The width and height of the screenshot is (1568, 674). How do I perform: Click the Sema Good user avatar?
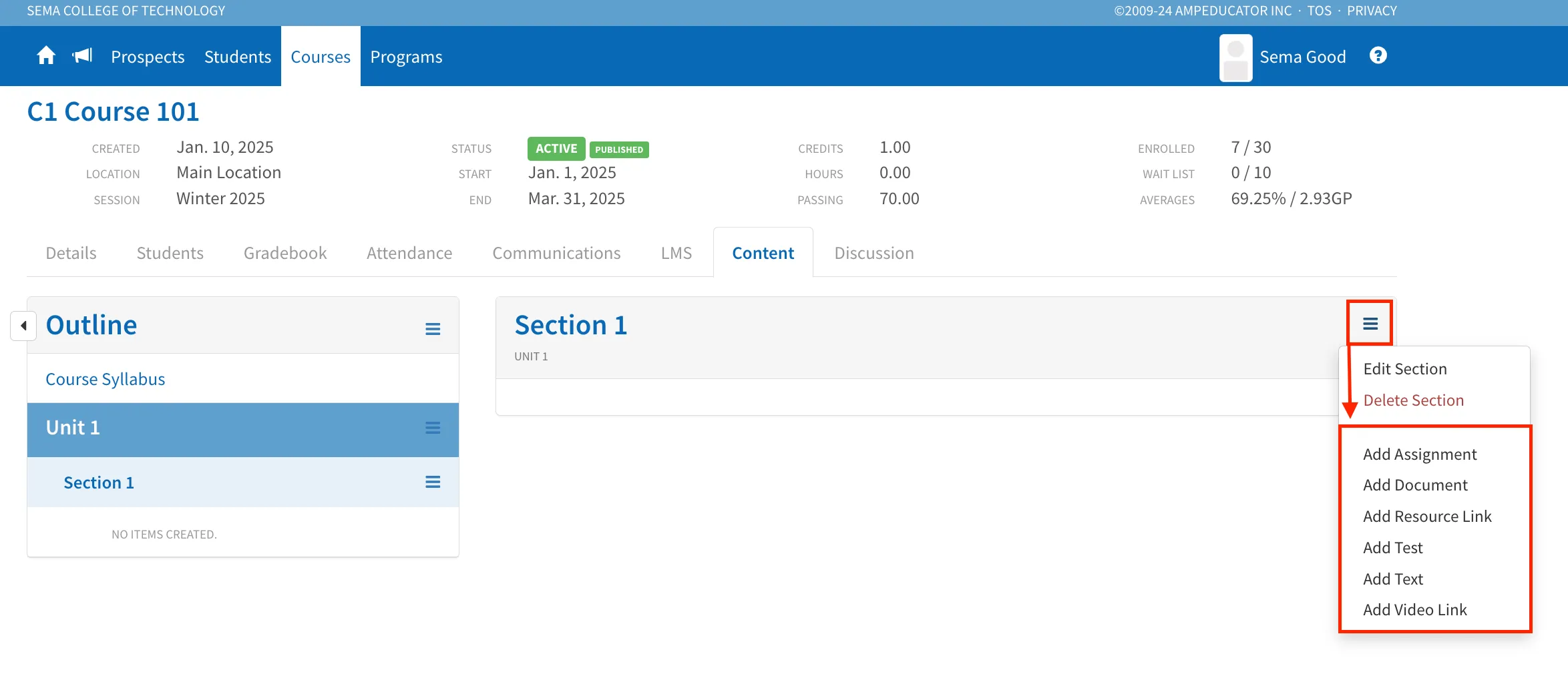click(x=1235, y=57)
